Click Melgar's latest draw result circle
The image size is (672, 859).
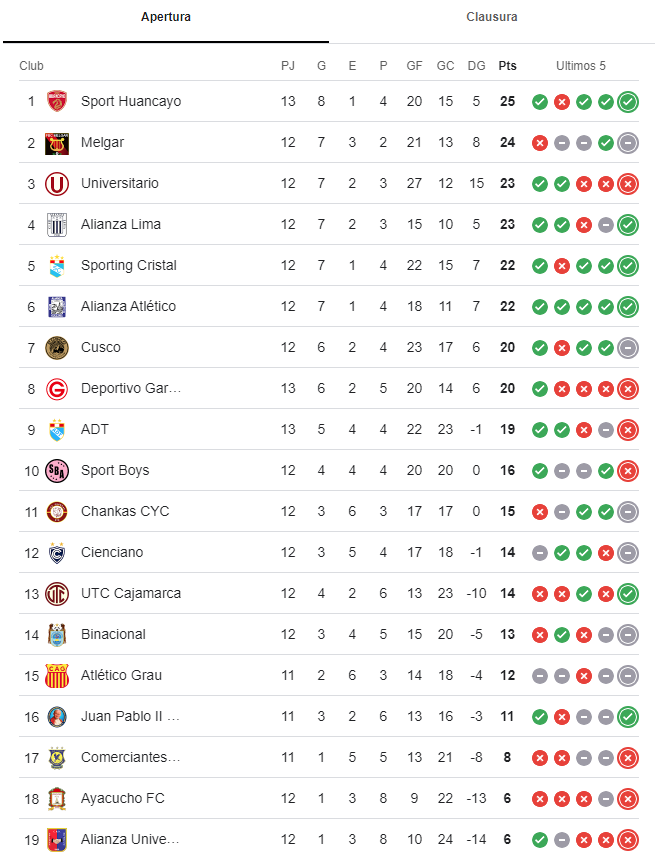pos(628,143)
